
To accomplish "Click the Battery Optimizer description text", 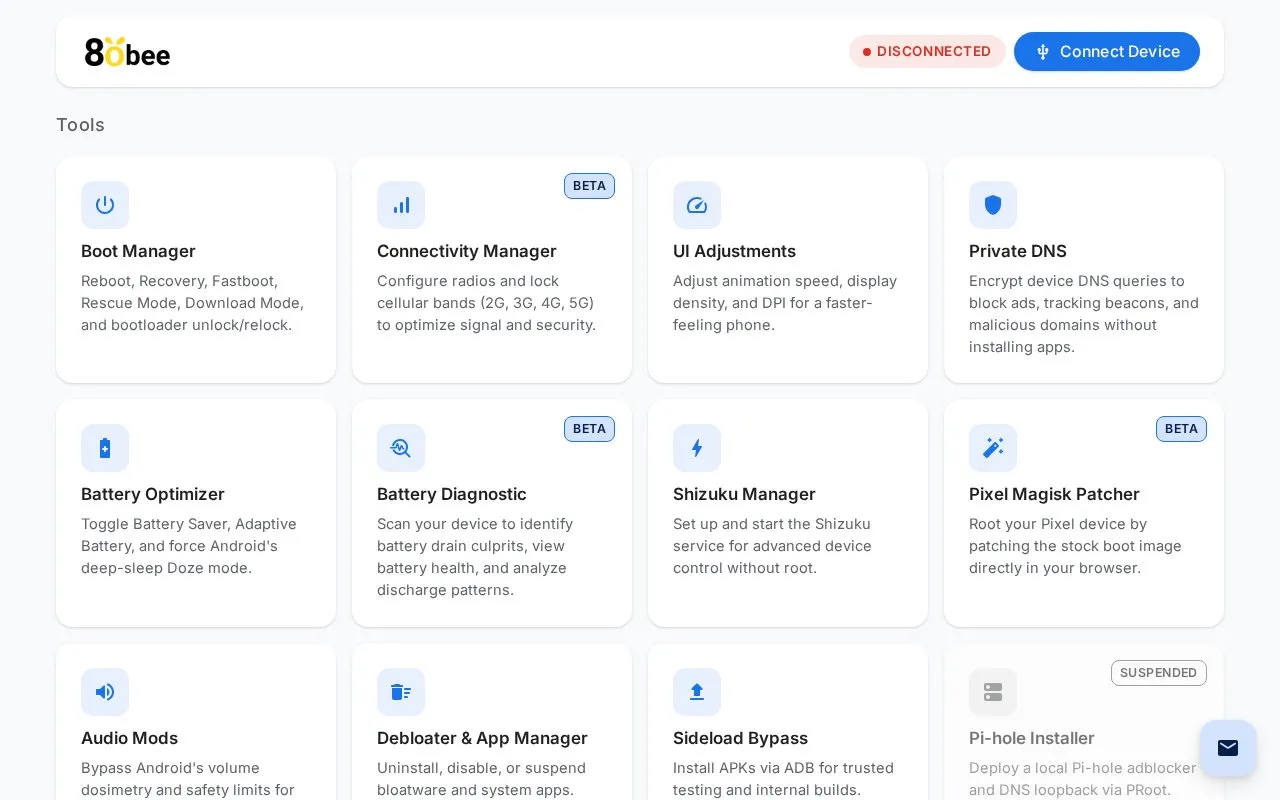I will [x=189, y=546].
